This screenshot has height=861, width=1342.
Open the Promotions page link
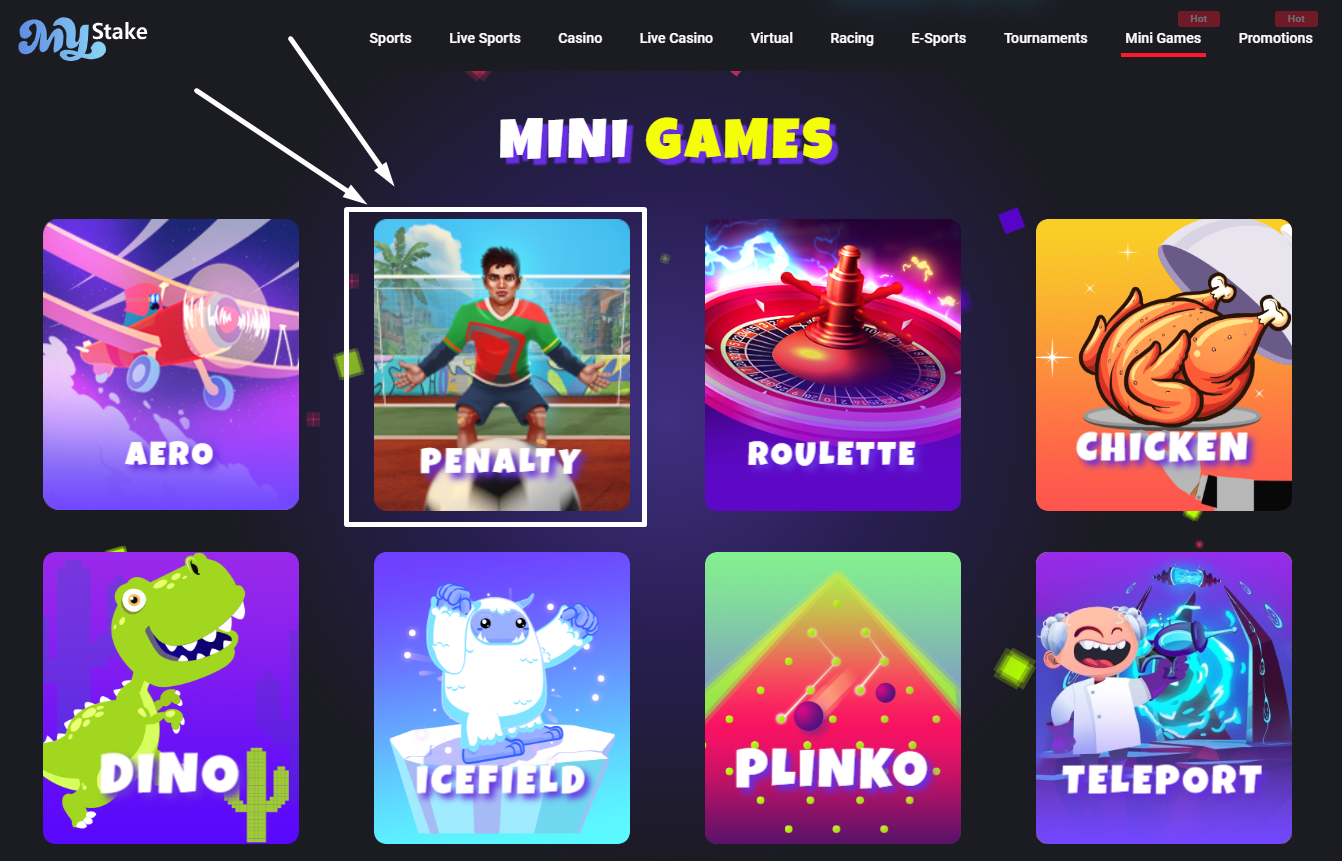point(1275,38)
